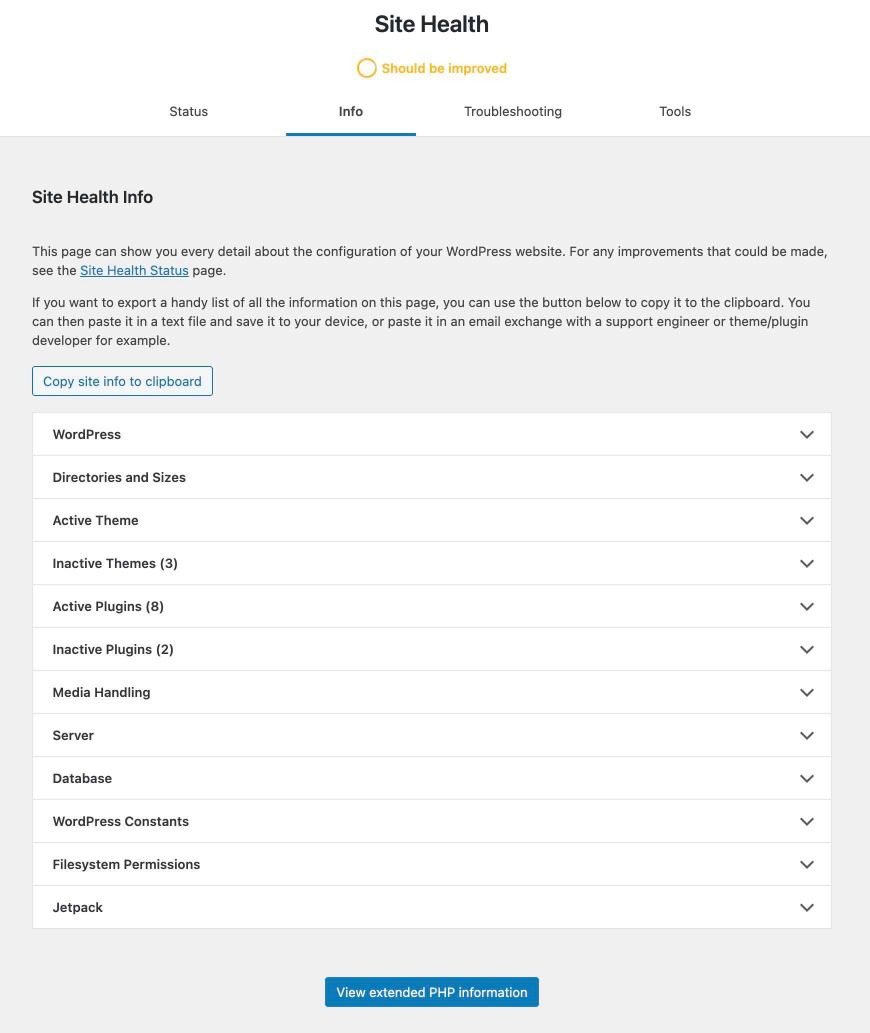Show the Active Plugins (8) list
The image size is (870, 1033).
431,606
